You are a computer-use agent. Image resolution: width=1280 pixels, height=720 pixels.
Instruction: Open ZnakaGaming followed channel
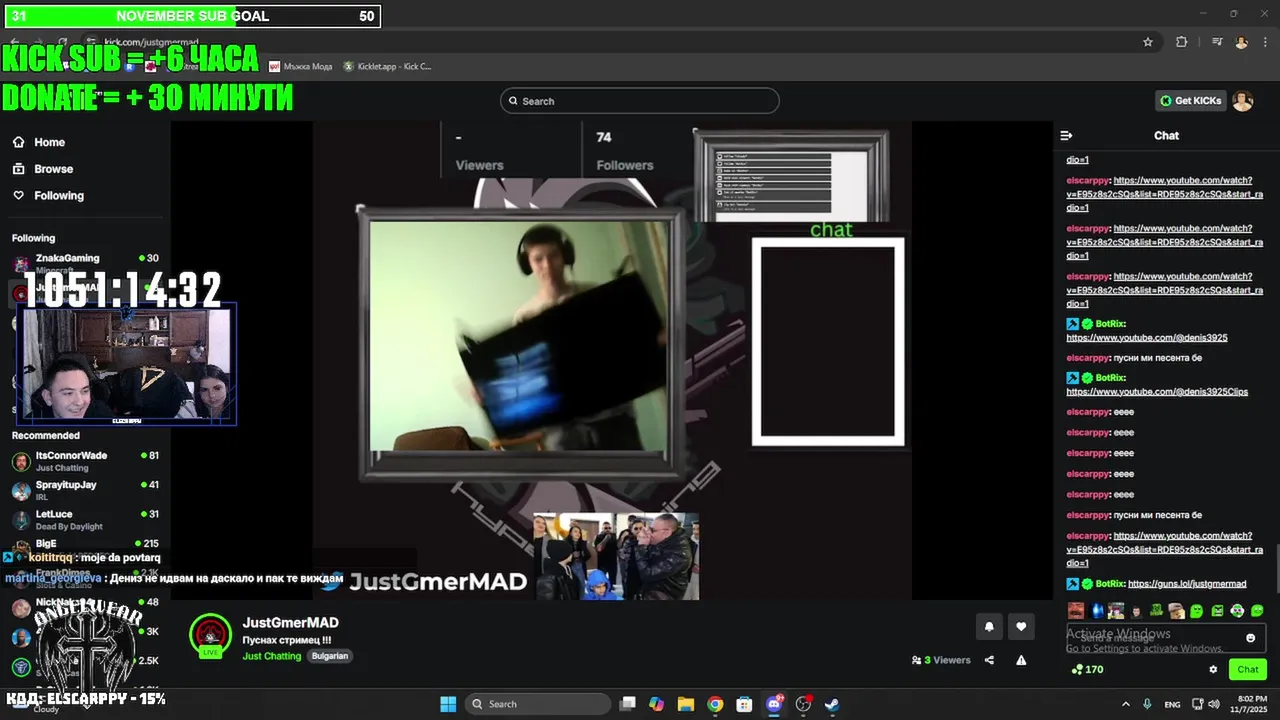click(x=84, y=263)
